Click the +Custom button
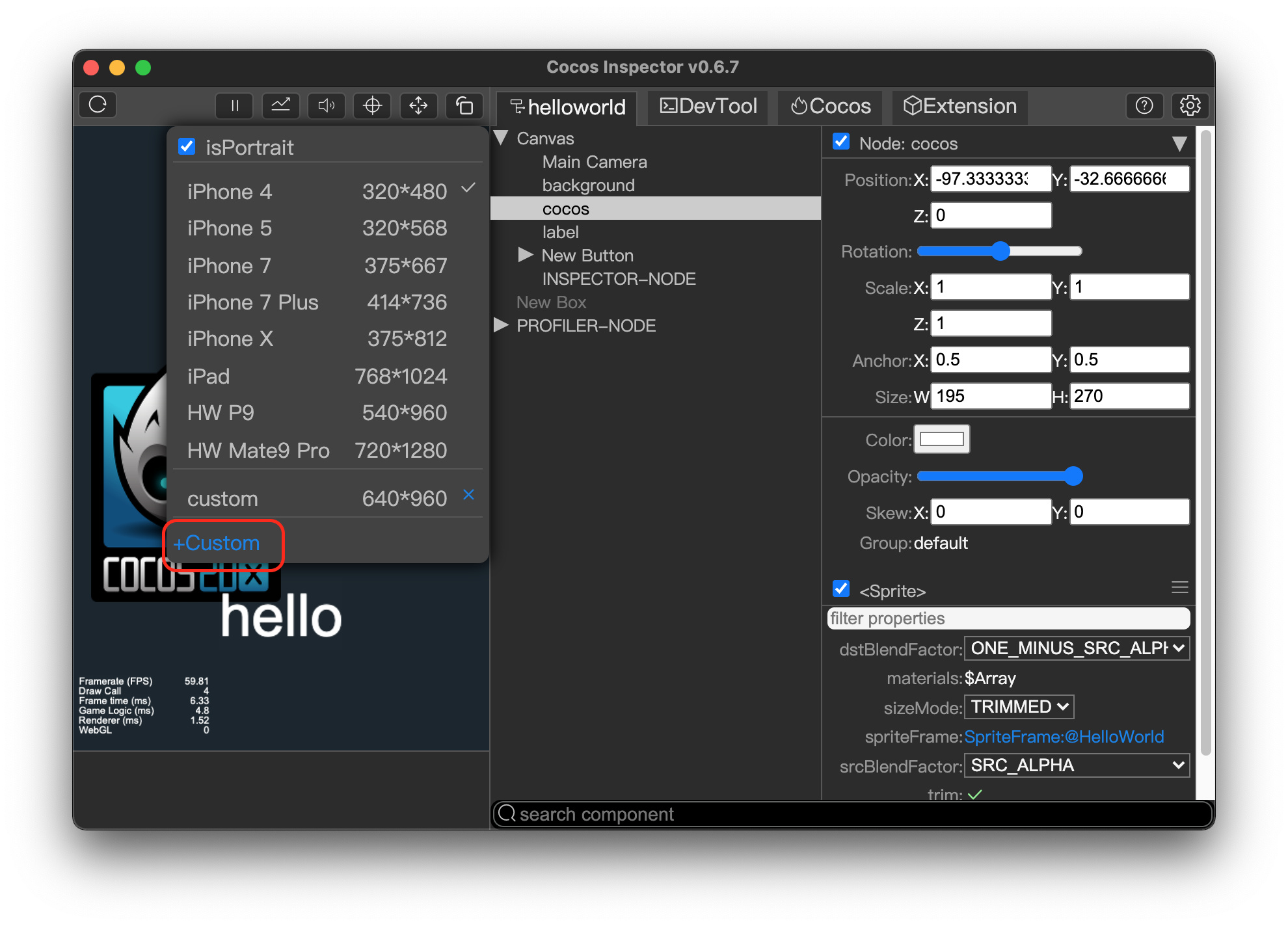The height and width of the screenshot is (926, 1288). click(x=217, y=543)
